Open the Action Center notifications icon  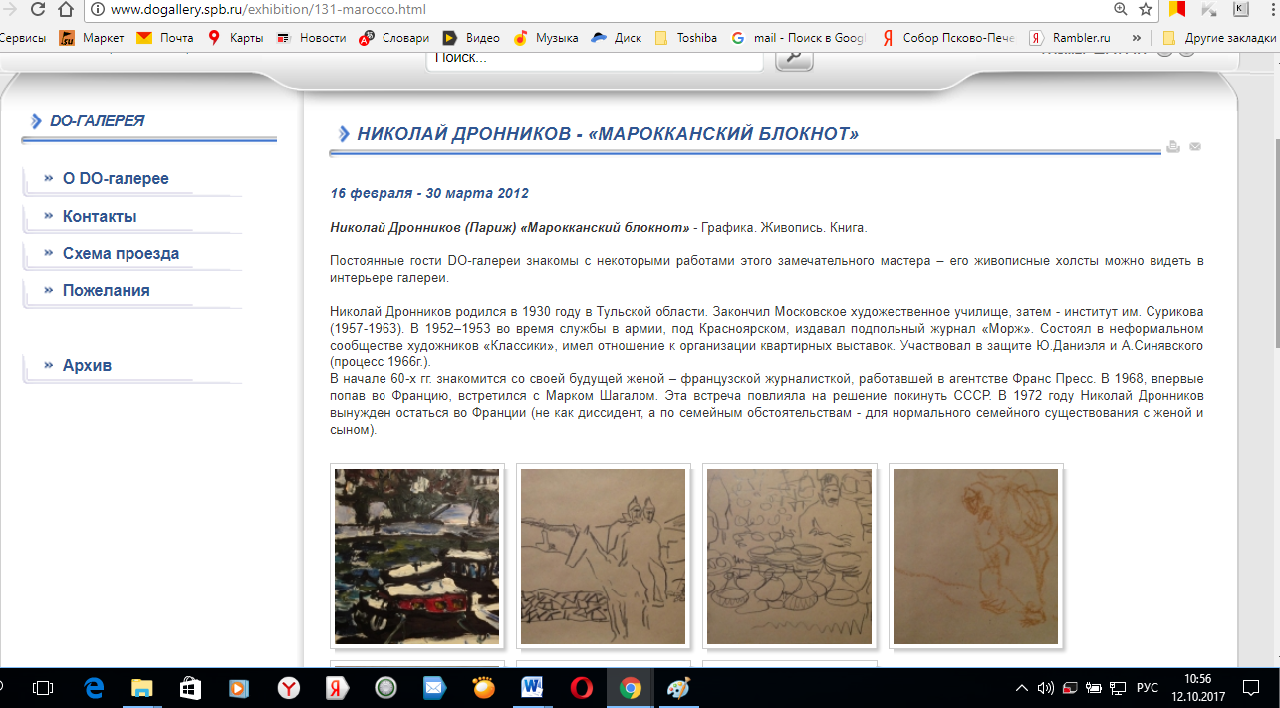click(x=1251, y=688)
